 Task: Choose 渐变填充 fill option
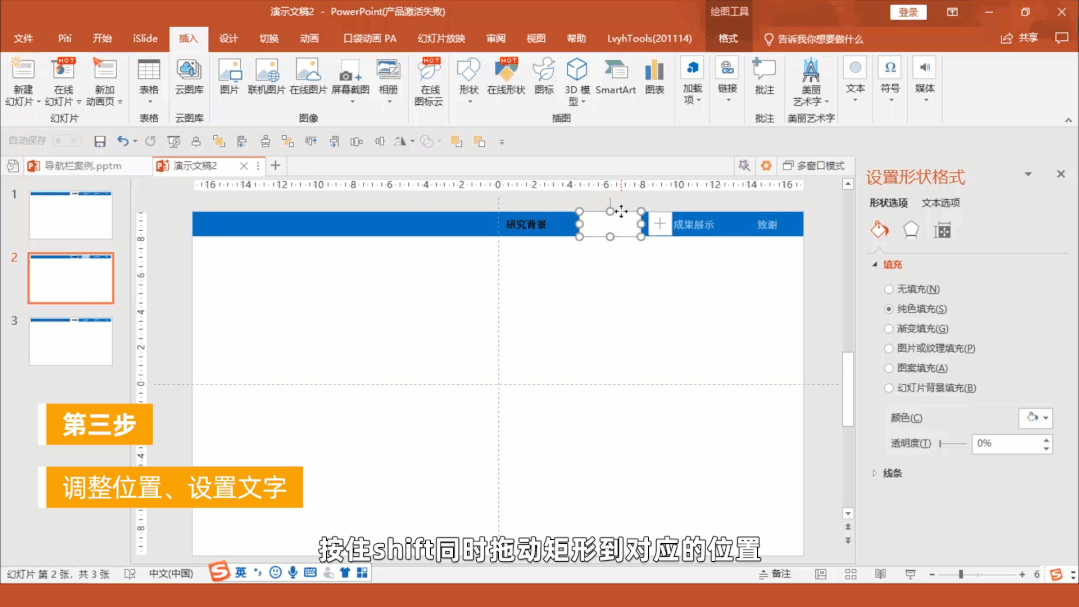[x=889, y=329]
